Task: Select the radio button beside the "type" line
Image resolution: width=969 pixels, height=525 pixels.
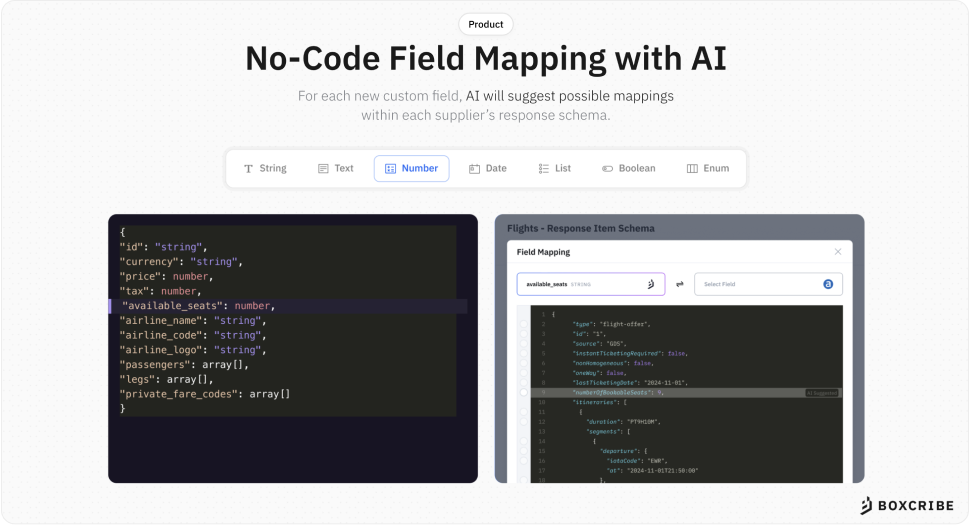Action: 523,325
